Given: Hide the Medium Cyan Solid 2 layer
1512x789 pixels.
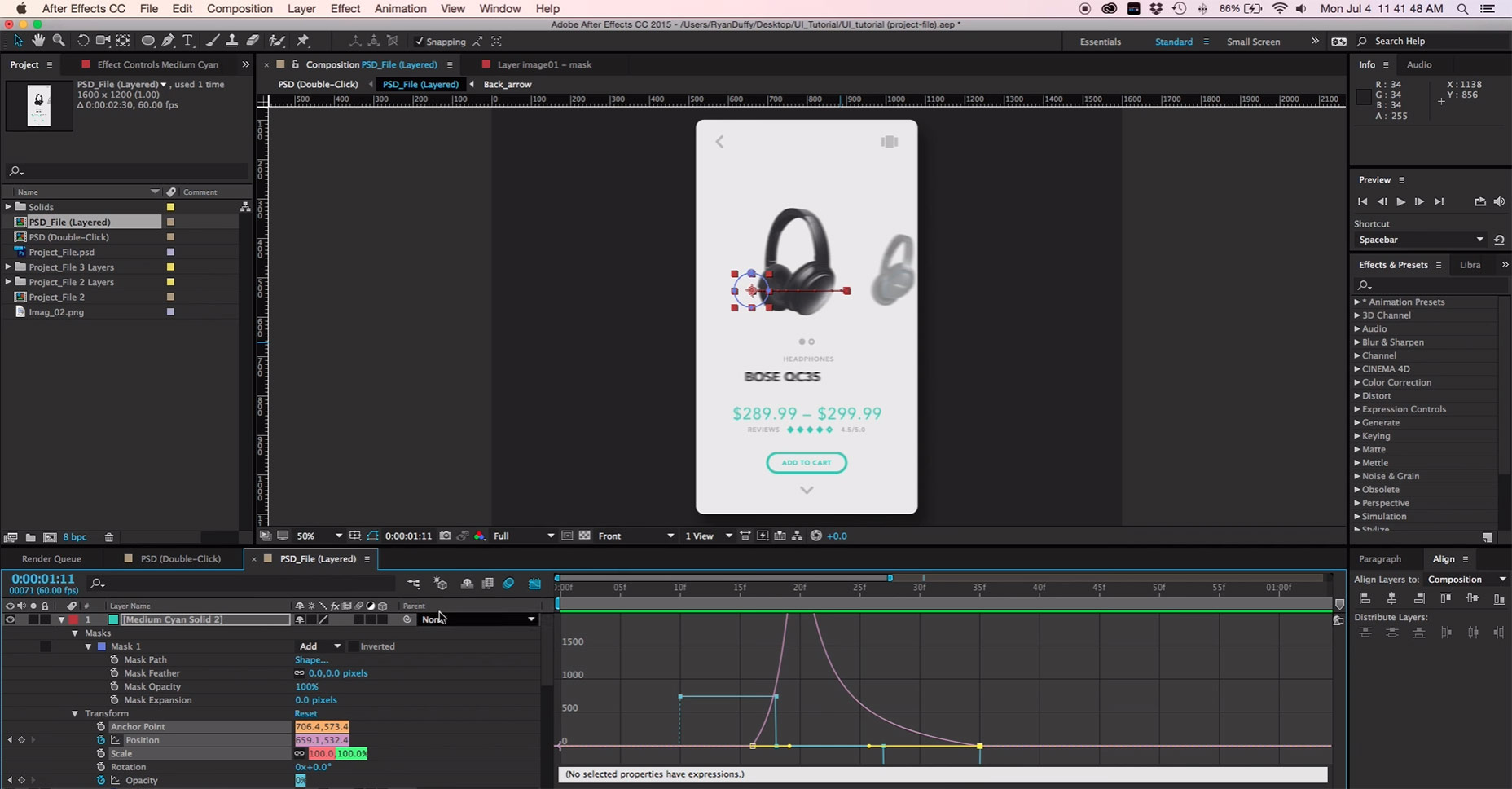Looking at the screenshot, I should (10, 619).
